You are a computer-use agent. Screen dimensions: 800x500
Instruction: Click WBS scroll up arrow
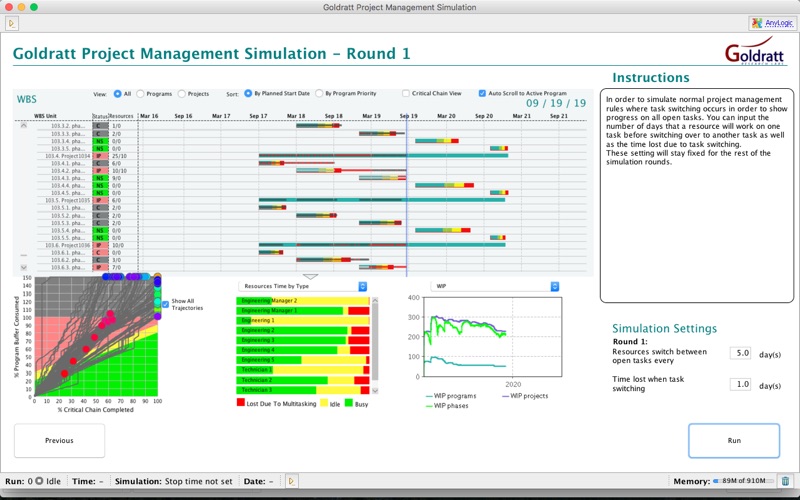coord(23,125)
